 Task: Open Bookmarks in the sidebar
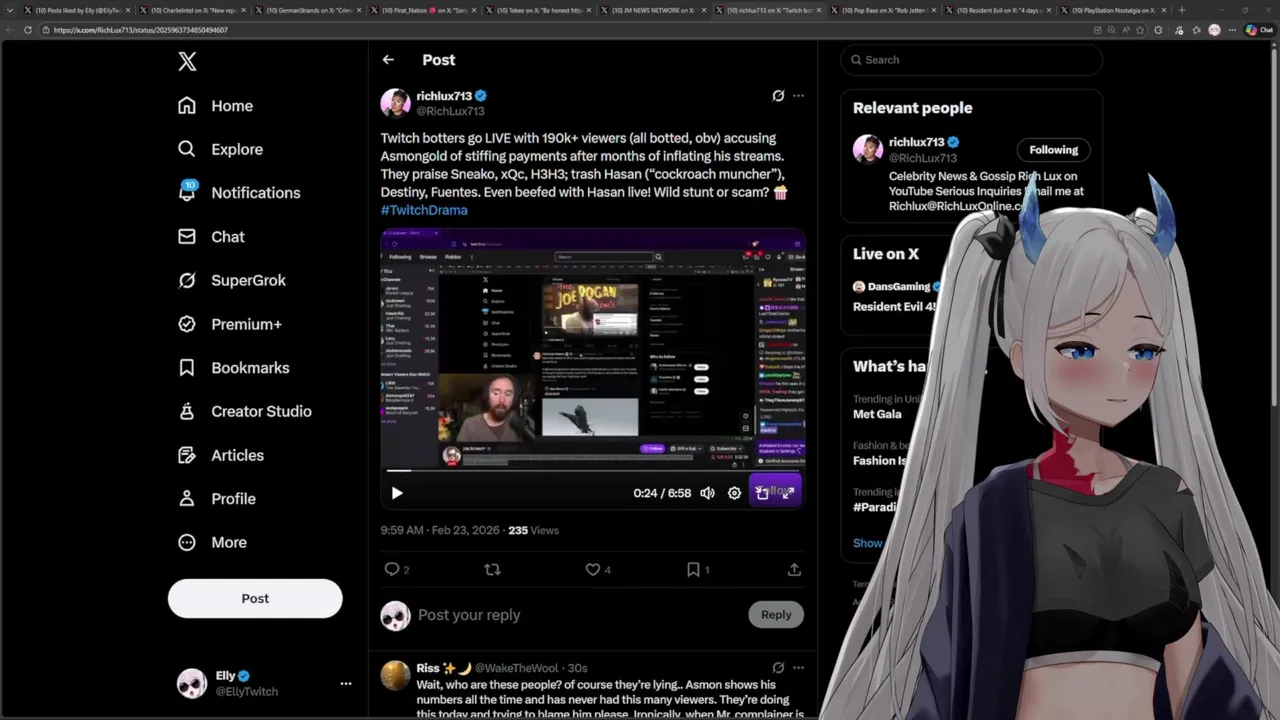[x=234, y=368]
